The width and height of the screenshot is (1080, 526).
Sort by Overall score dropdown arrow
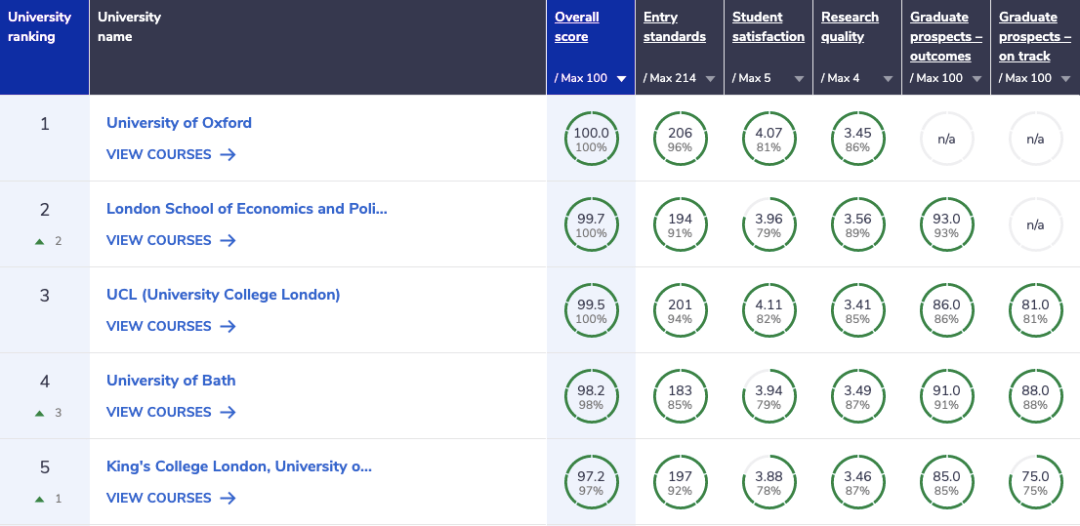click(x=621, y=78)
